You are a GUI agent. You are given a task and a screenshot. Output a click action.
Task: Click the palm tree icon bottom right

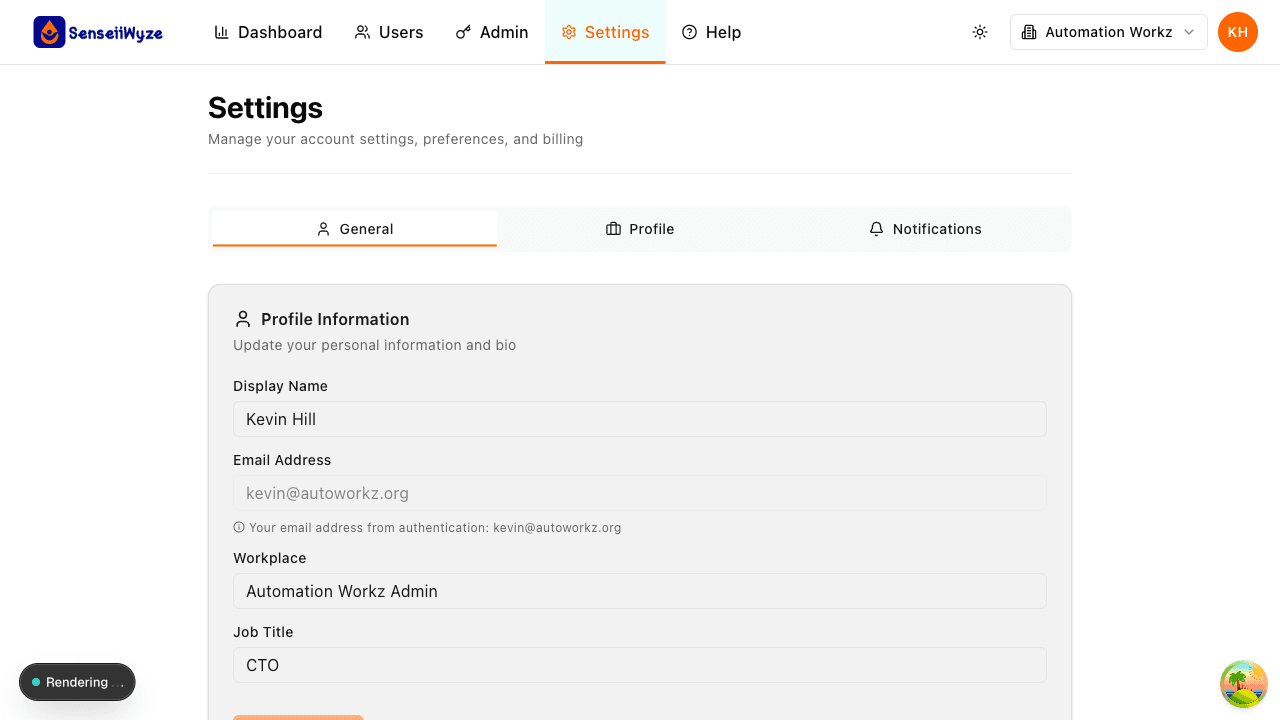tap(1243, 683)
